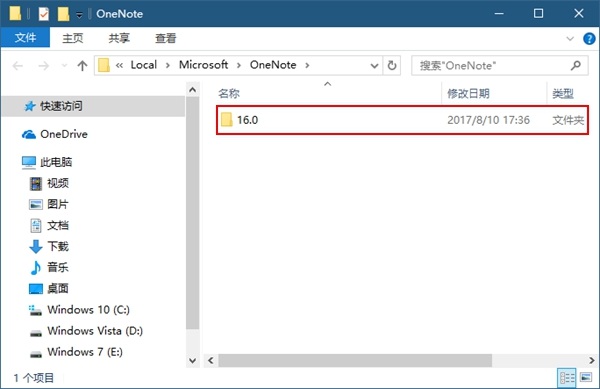The height and width of the screenshot is (389, 600).
Task: Switch to the 查看 ribbon tab
Action: (x=166, y=38)
